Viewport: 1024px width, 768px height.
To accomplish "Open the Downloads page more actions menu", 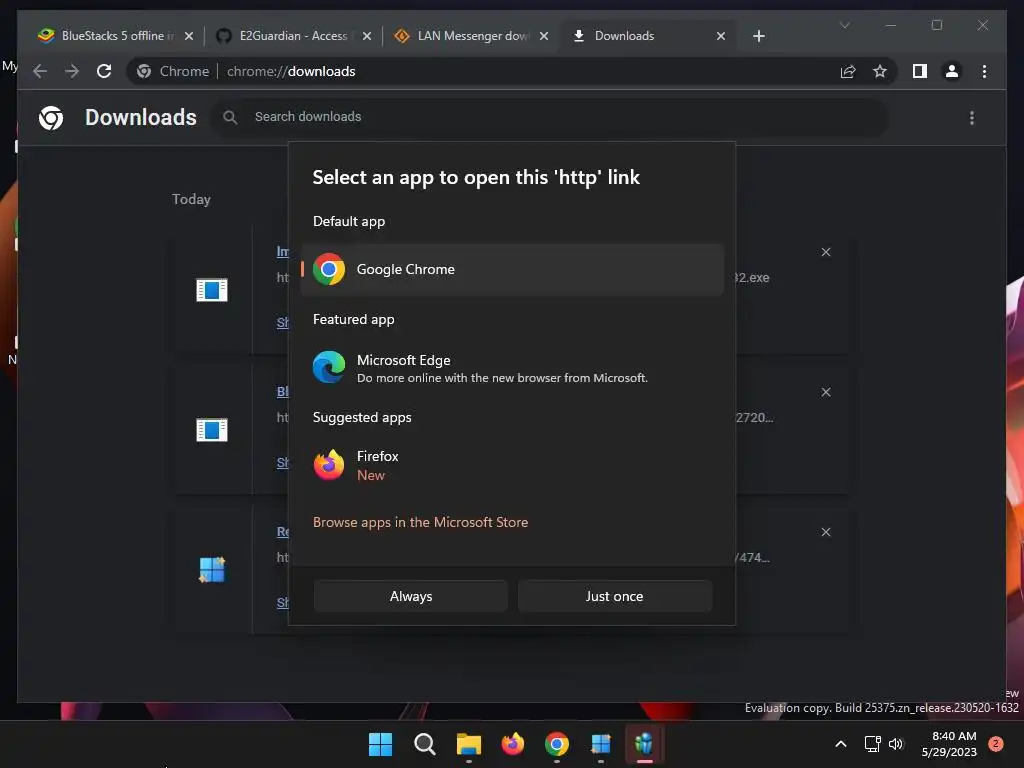I will tap(972, 118).
